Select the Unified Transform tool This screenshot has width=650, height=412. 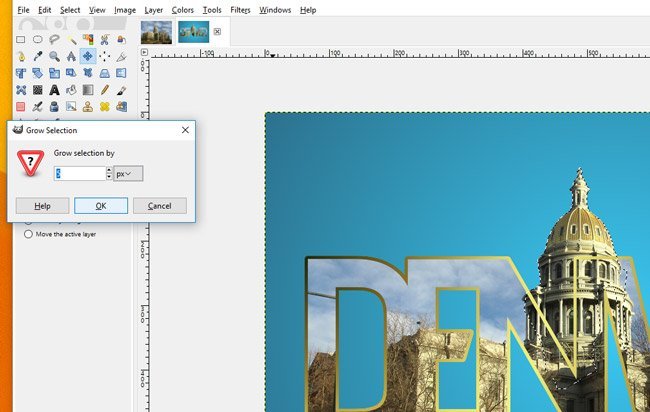[x=21, y=73]
